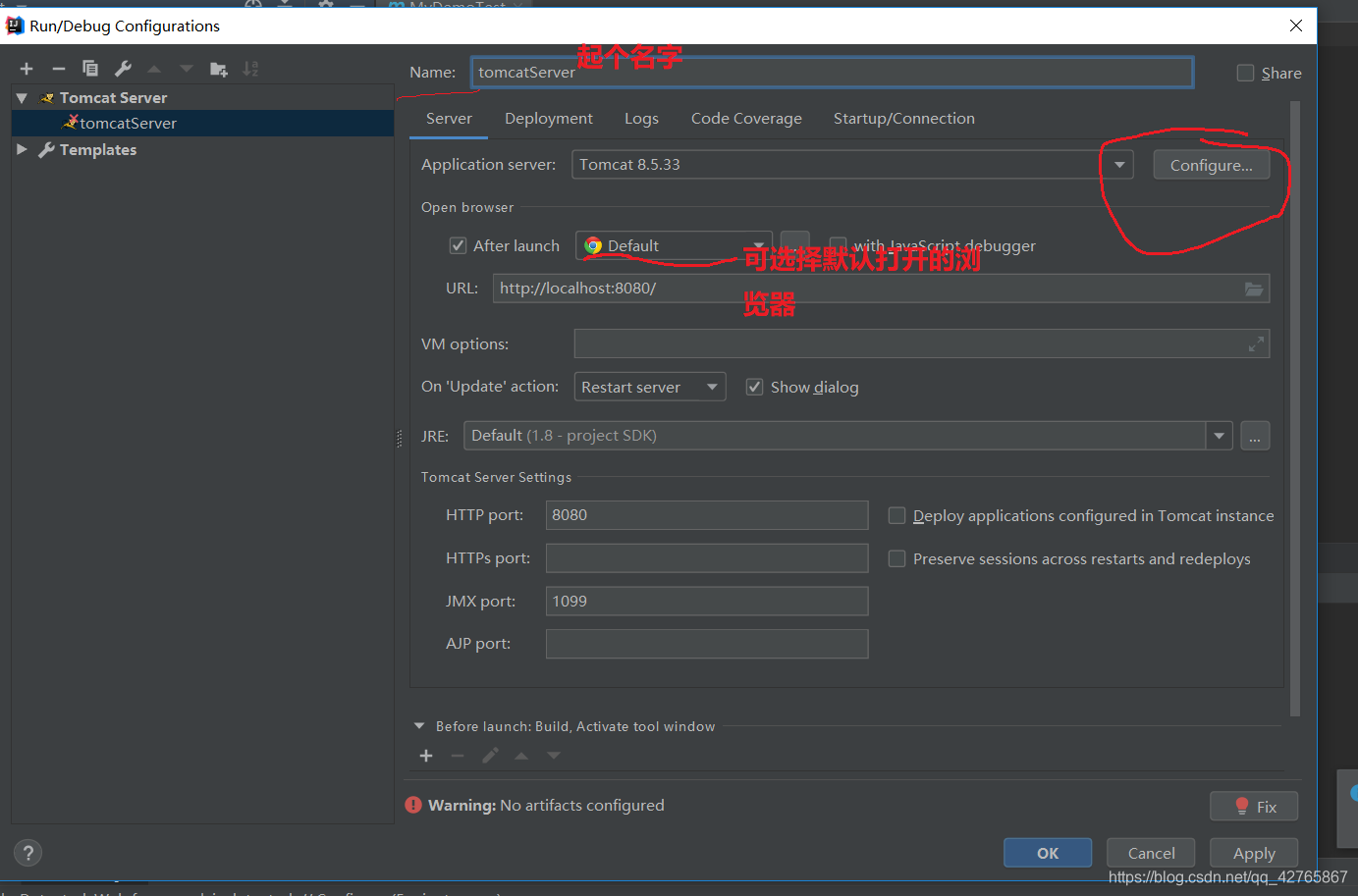Enable with JavaScript debugger checkbox
The width and height of the screenshot is (1358, 896).
click(838, 245)
